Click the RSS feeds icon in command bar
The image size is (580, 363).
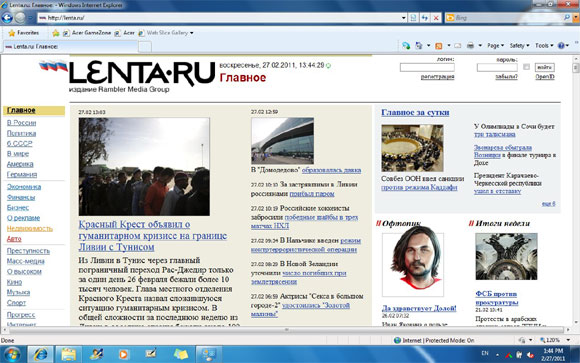(439, 46)
